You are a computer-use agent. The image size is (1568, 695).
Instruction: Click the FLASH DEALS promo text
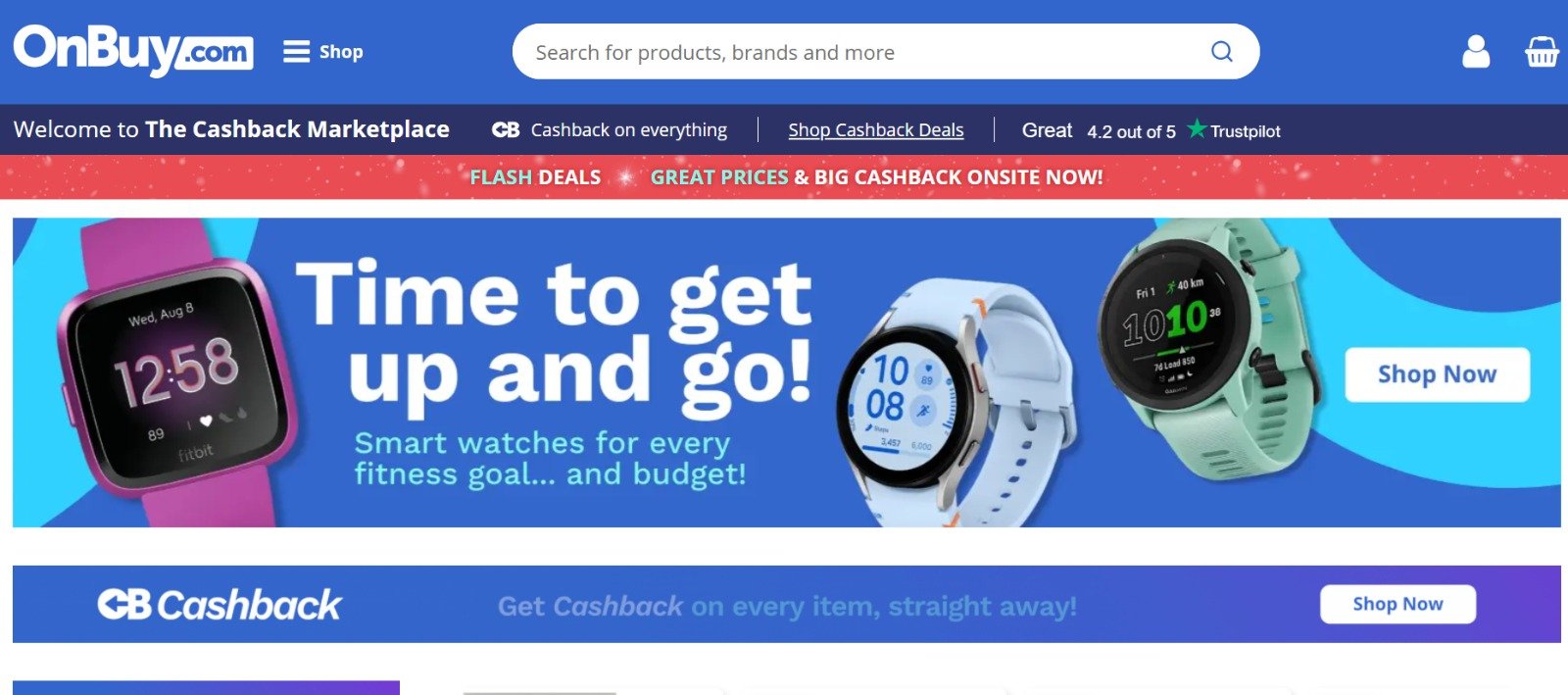click(535, 177)
